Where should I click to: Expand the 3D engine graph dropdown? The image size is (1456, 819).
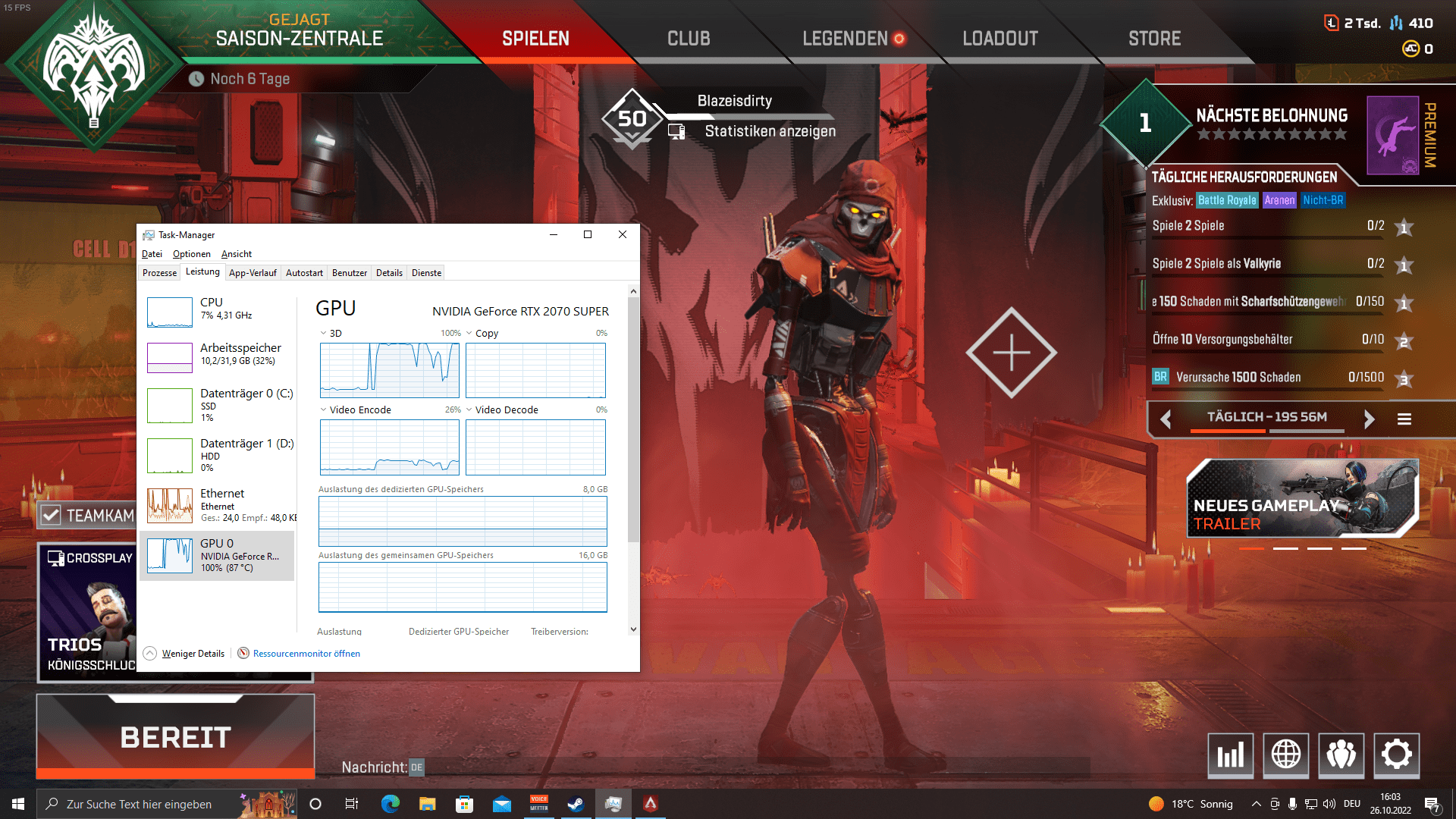tap(323, 333)
